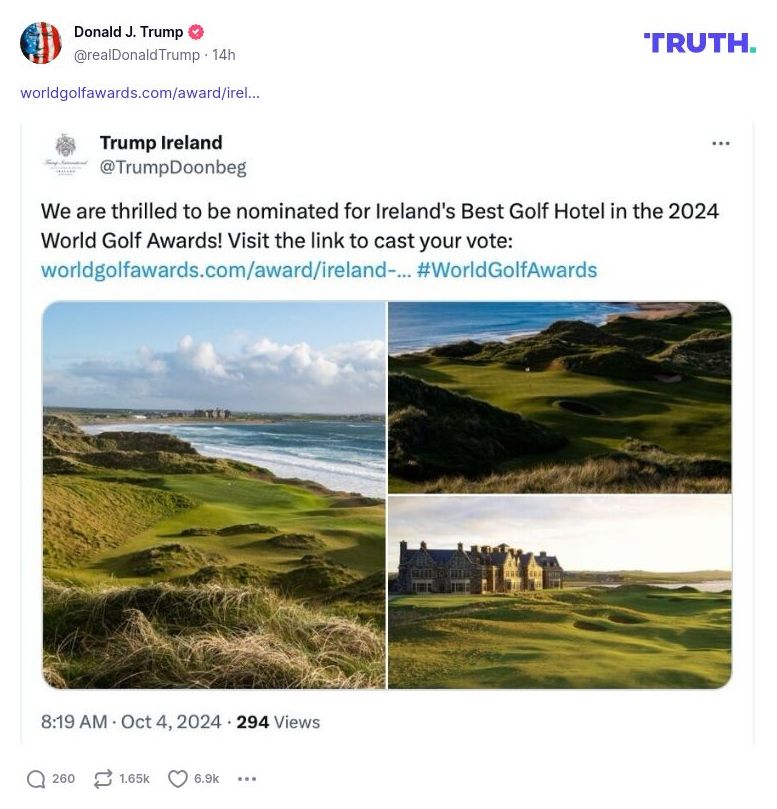Click the Trump Ireland profile logo
This screenshot has height=809, width=777.
66,154
